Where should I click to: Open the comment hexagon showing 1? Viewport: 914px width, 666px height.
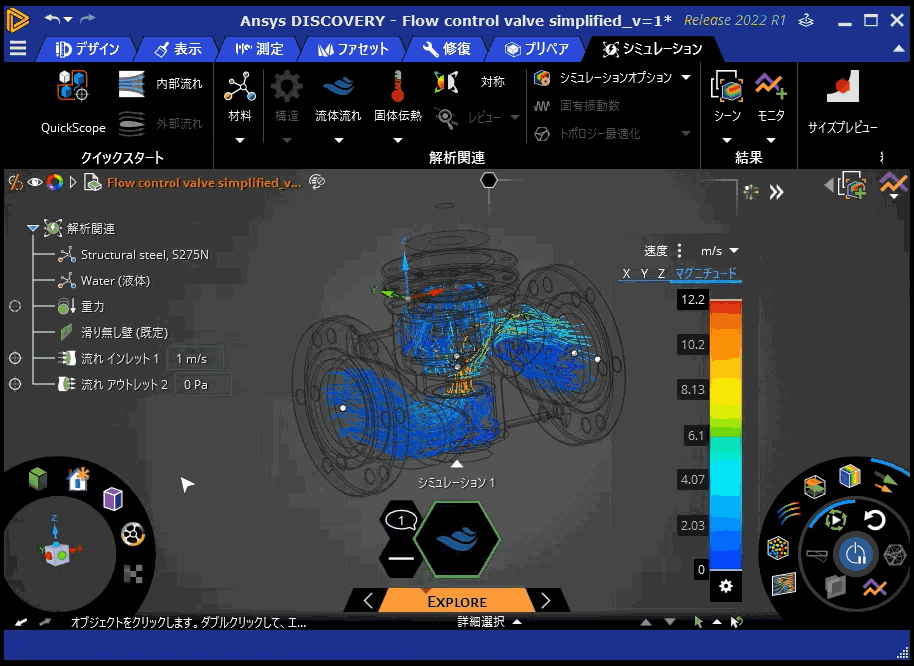[x=400, y=520]
